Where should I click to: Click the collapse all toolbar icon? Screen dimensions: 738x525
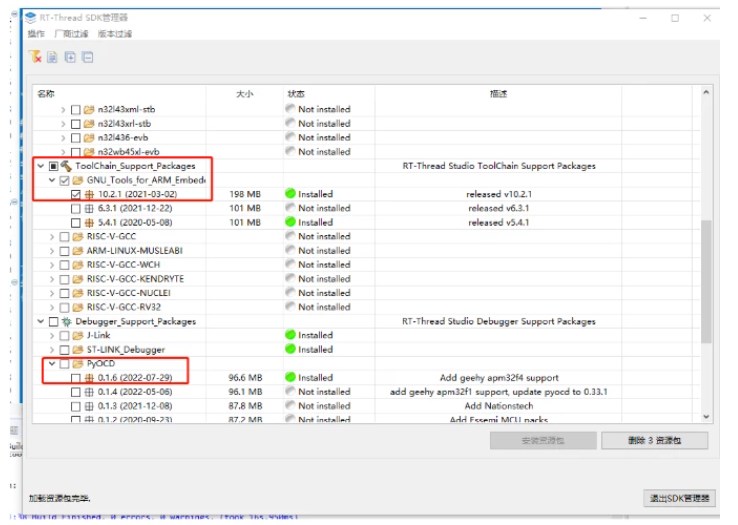88,57
